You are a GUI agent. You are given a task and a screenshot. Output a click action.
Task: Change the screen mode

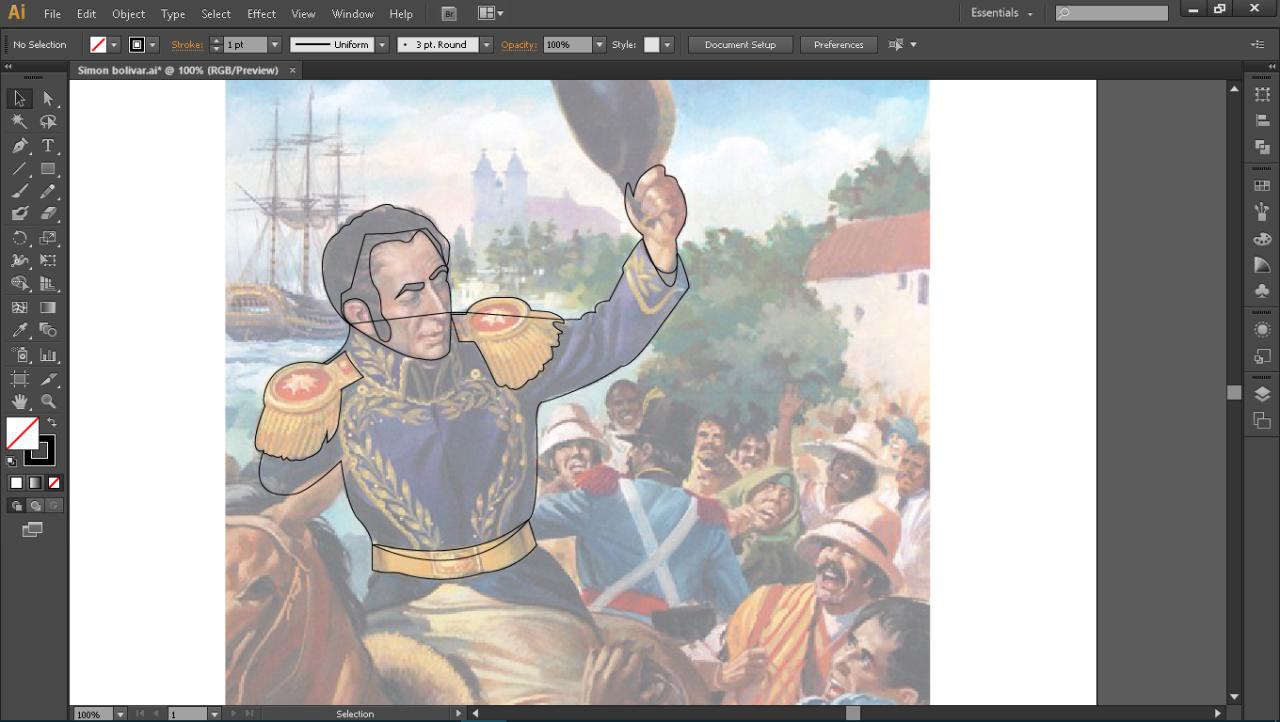pos(33,529)
